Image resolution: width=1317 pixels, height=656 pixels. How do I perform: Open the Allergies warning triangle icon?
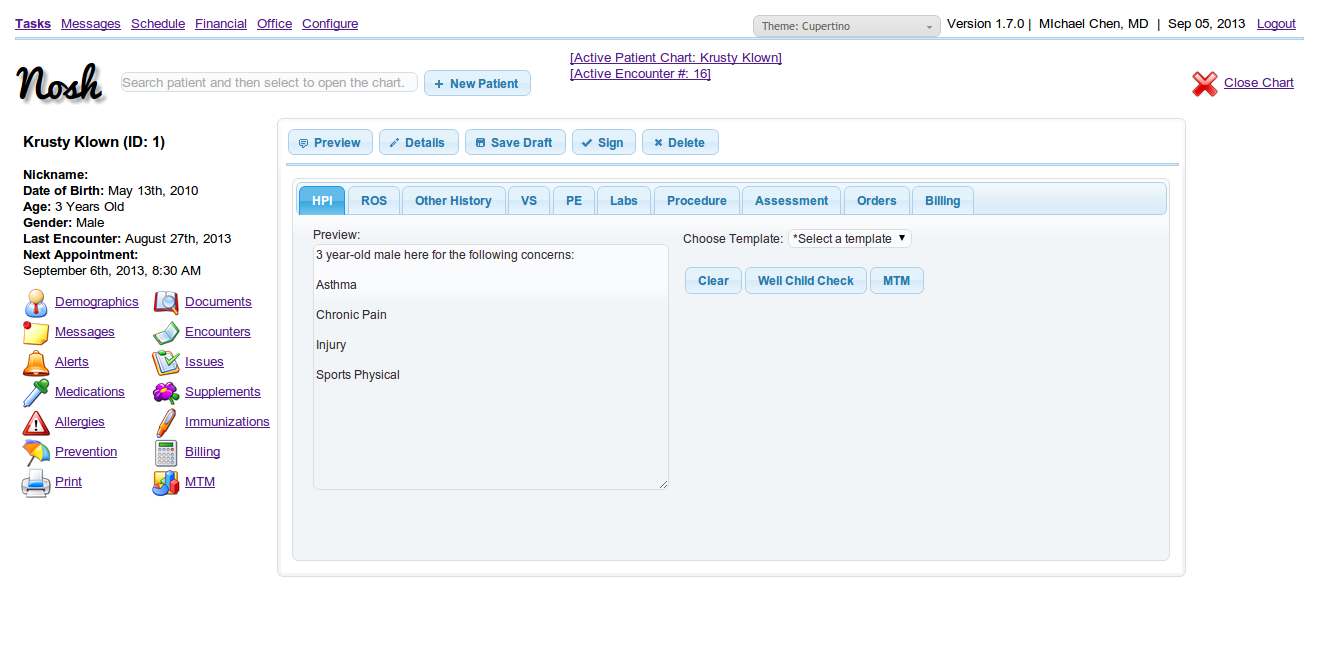[36, 422]
